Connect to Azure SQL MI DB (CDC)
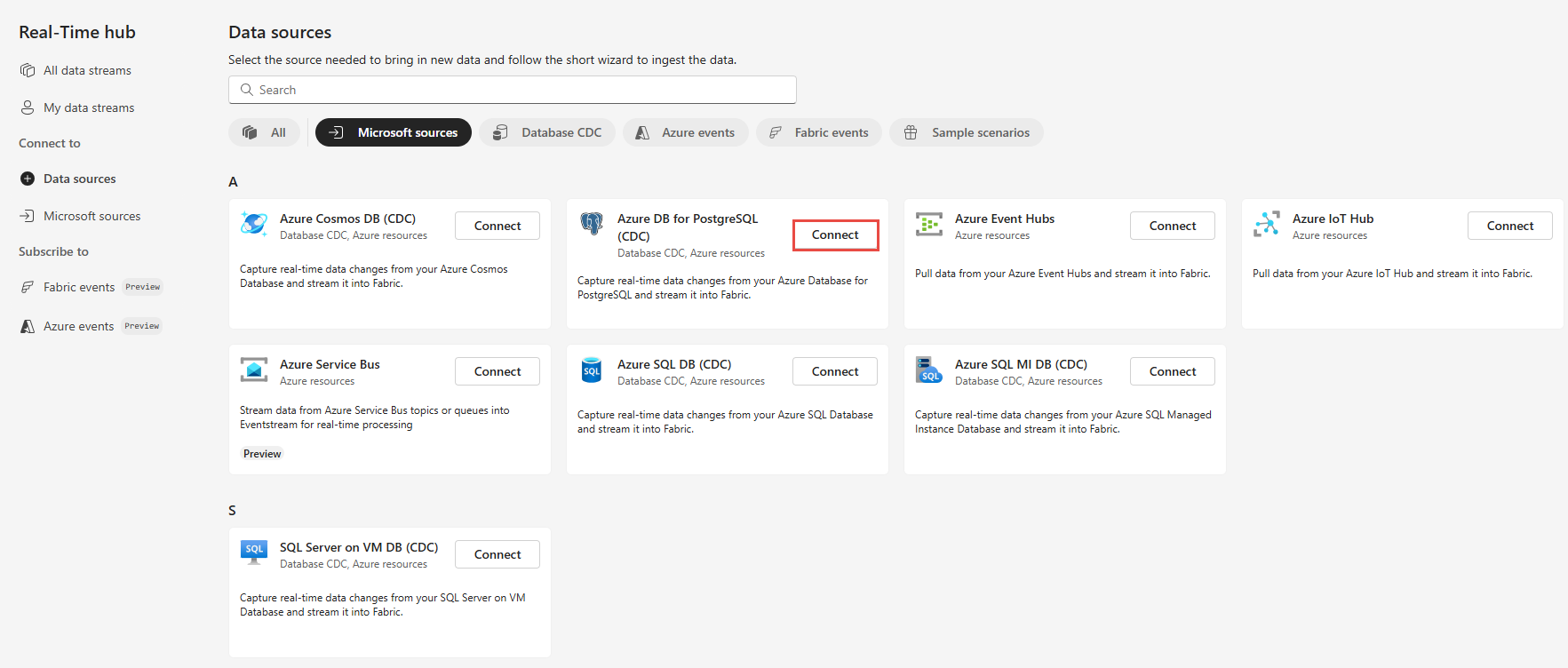 coord(1173,371)
